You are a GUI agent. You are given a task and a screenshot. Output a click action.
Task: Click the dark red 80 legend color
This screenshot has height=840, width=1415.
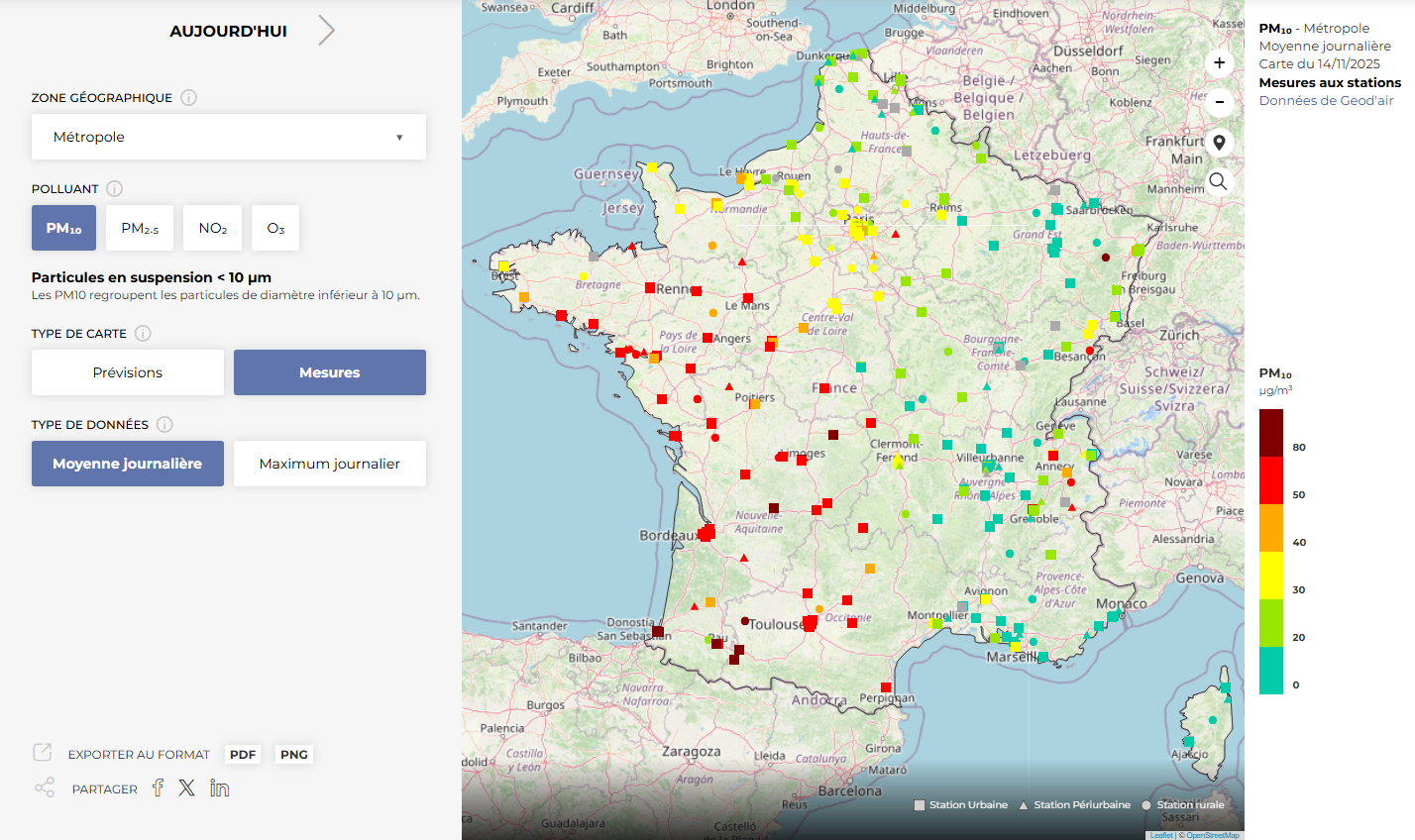tap(1270, 433)
